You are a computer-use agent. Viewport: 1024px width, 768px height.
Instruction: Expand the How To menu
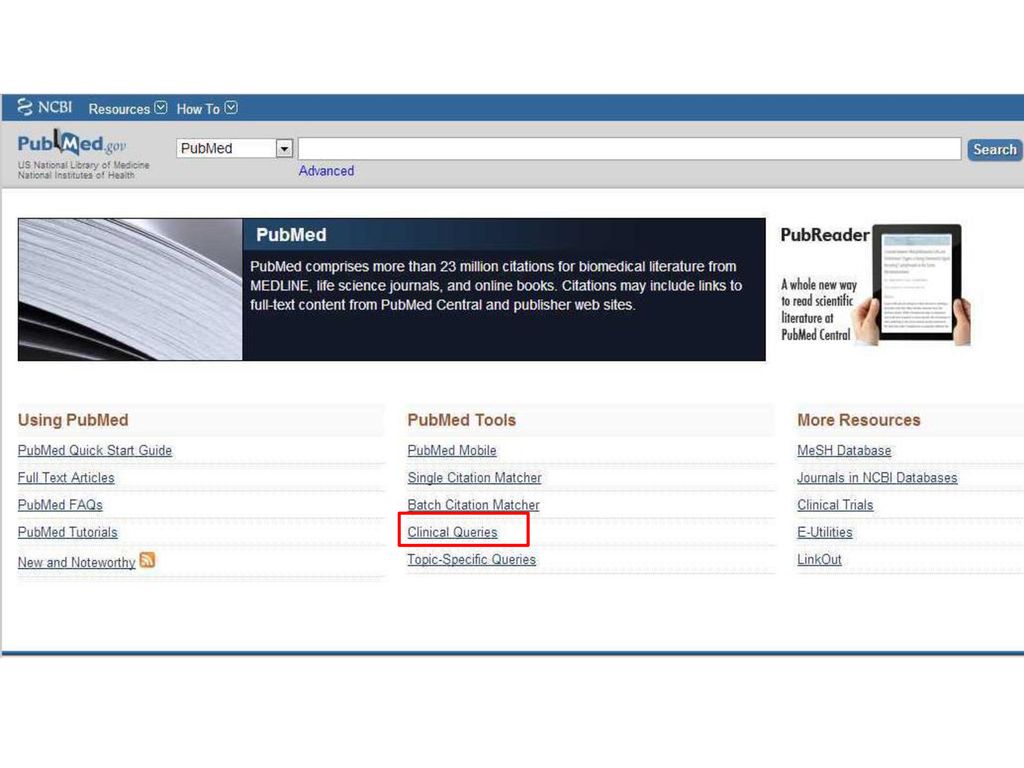pos(206,108)
